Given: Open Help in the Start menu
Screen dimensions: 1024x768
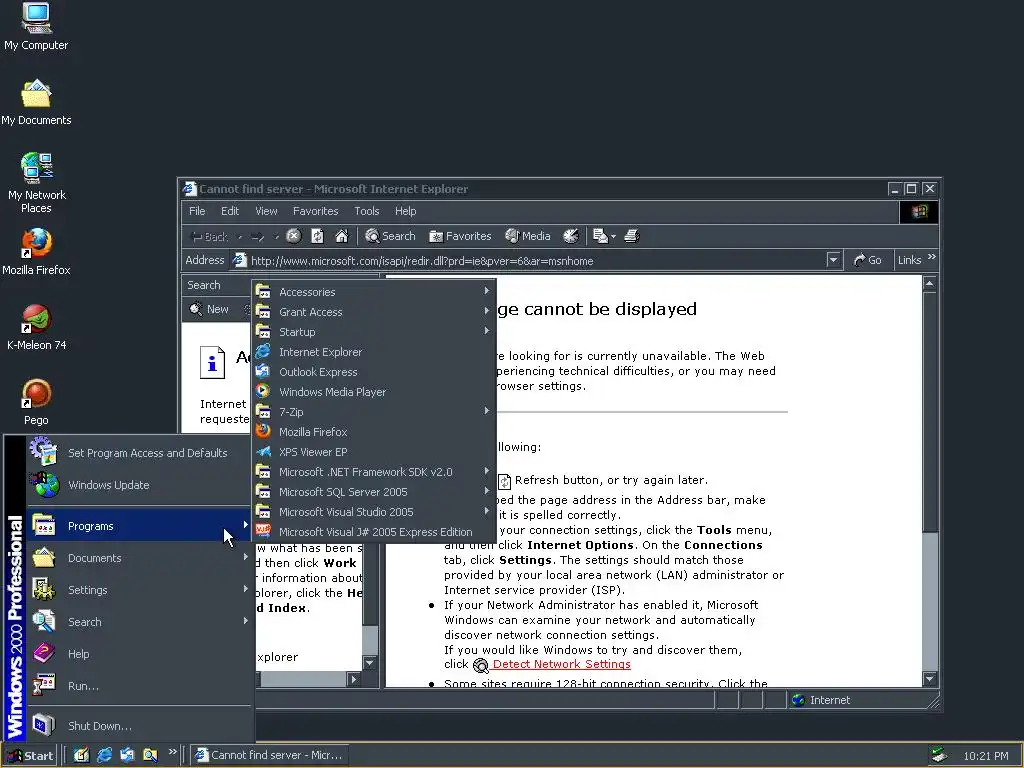Looking at the screenshot, I should click(139, 654).
